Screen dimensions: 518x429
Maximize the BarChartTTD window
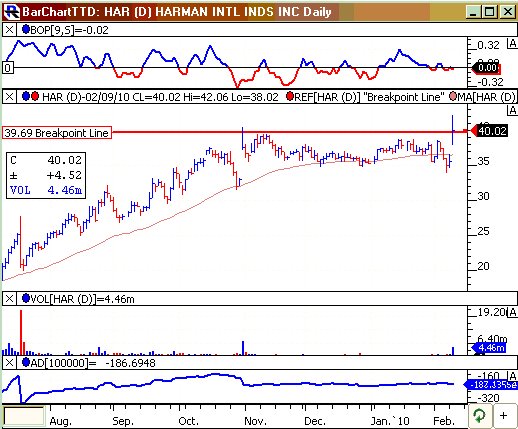pyautogui.click(x=490, y=12)
